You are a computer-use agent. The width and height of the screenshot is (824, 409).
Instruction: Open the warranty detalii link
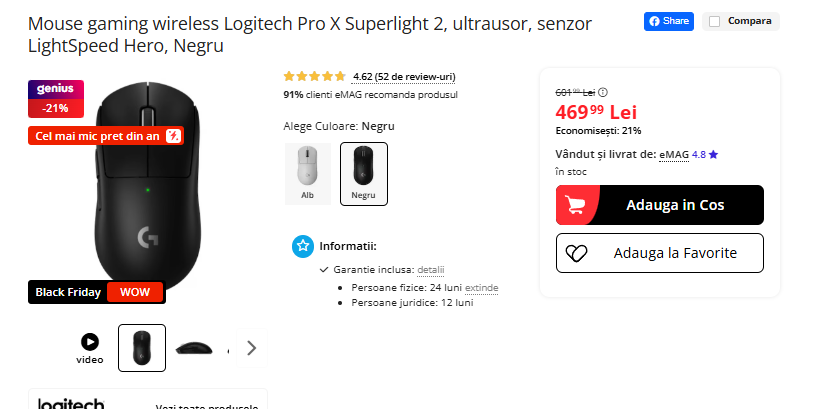[x=430, y=270]
